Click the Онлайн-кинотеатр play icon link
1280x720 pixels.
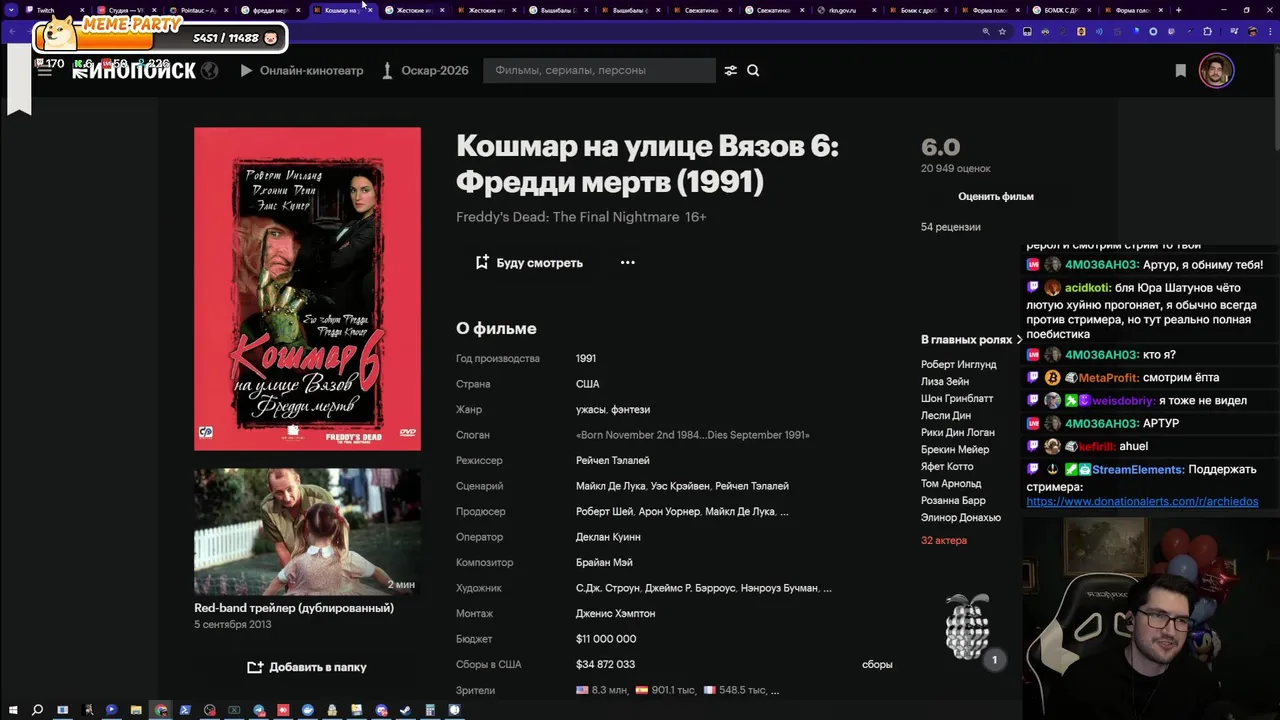click(x=302, y=70)
